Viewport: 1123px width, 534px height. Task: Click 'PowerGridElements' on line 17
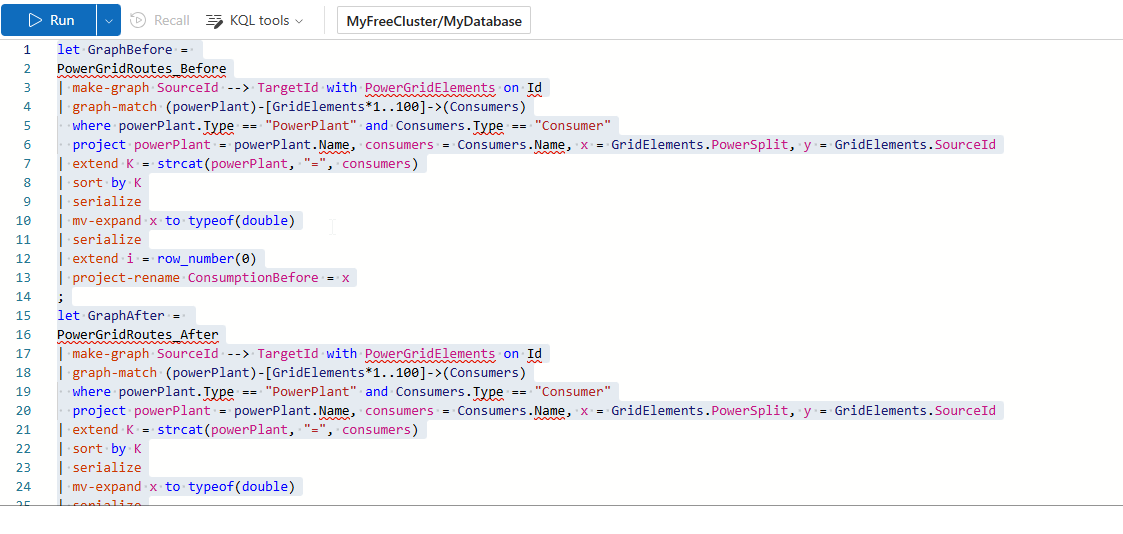(x=430, y=354)
